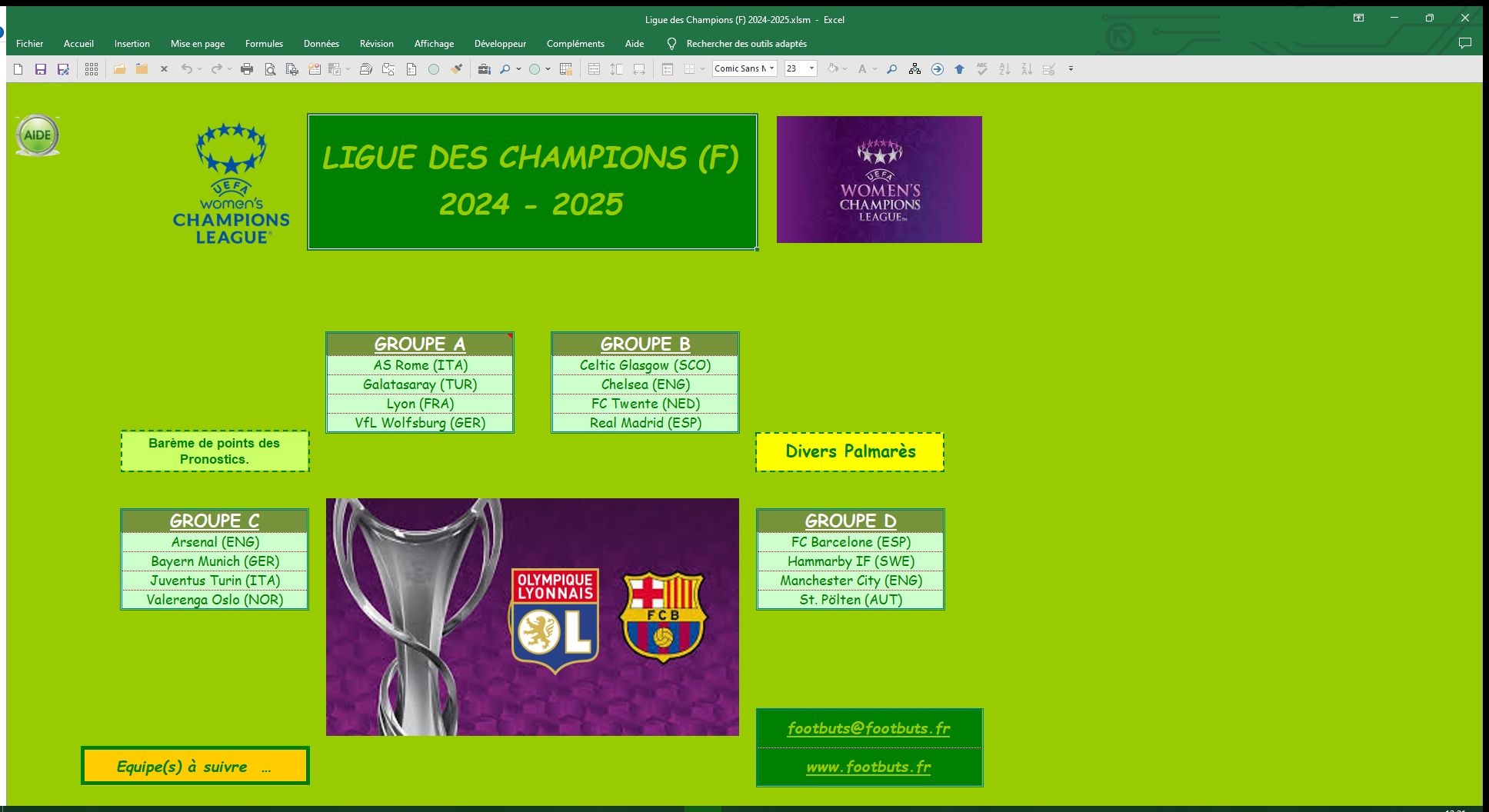Image resolution: width=1489 pixels, height=812 pixels.
Task: Click the Olympique Lyonnais logo image
Action: tap(555, 621)
